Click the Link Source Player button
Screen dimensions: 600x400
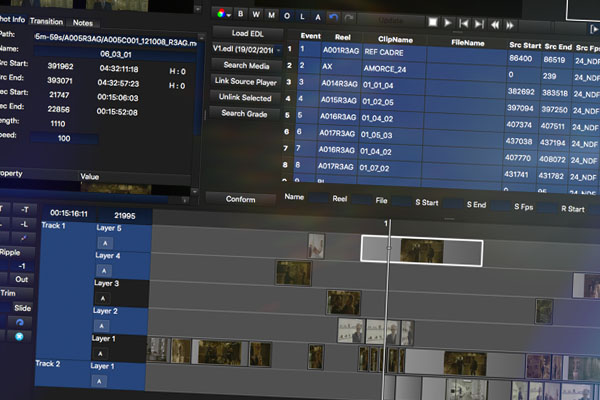click(246, 82)
